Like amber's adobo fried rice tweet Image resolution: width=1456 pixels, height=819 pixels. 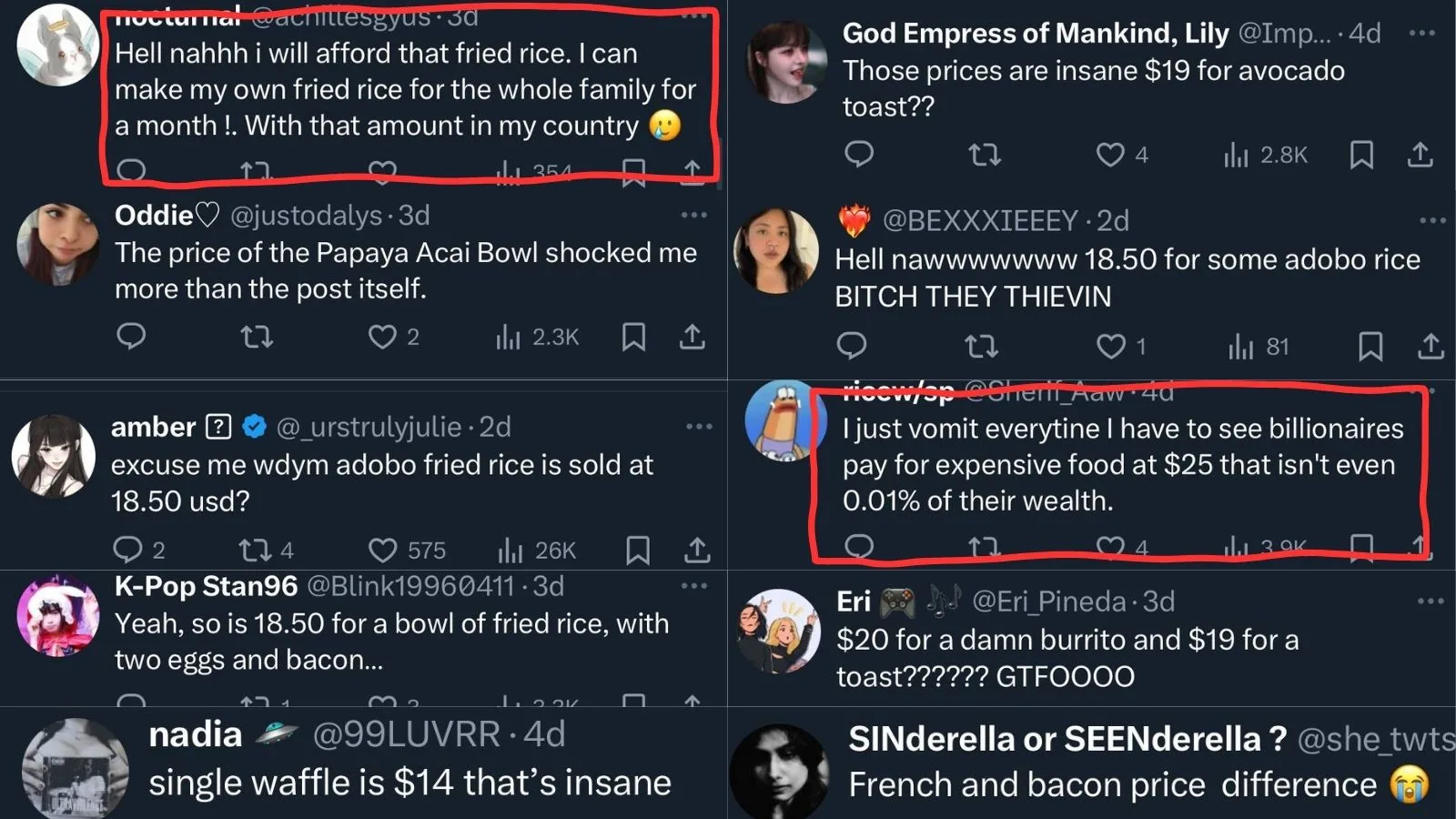[x=382, y=550]
